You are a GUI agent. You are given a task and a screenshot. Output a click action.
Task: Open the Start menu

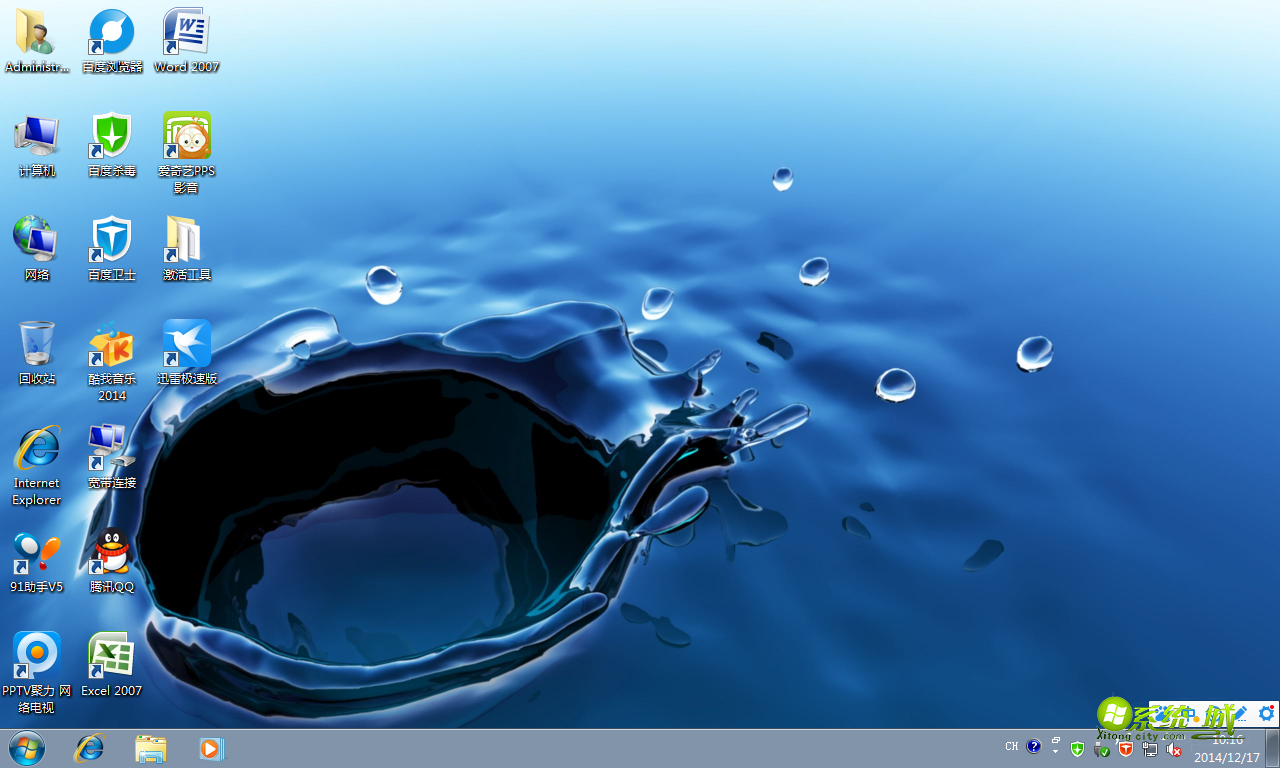[25, 748]
